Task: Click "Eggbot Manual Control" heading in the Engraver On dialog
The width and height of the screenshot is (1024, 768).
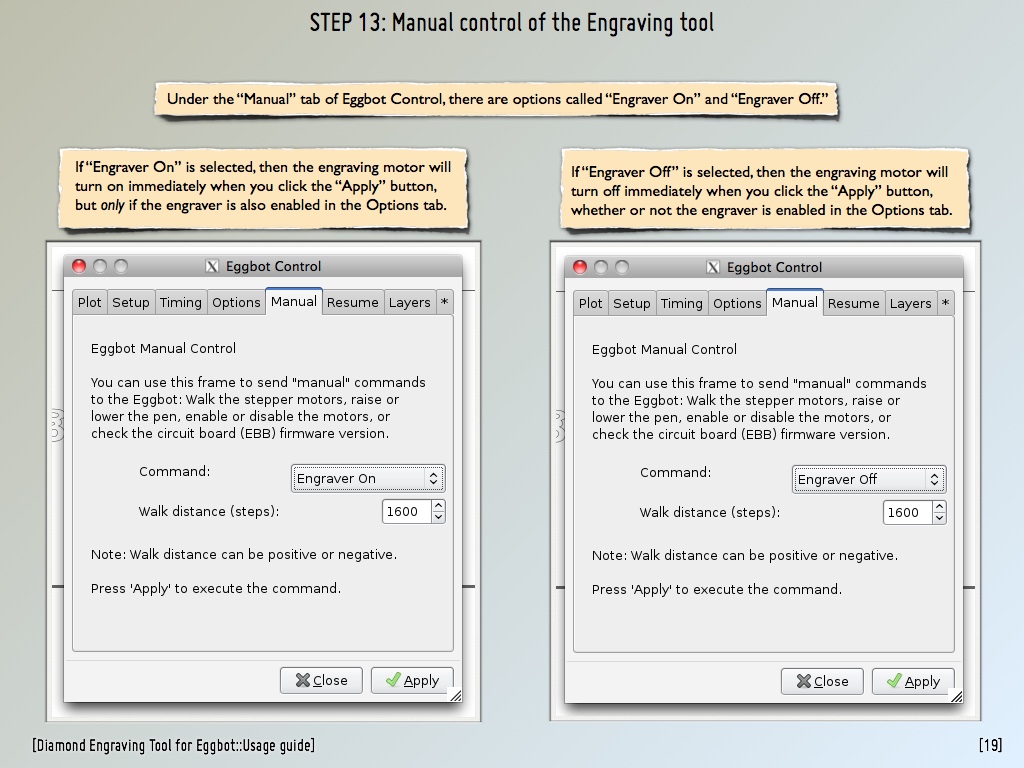Action: coord(163,349)
